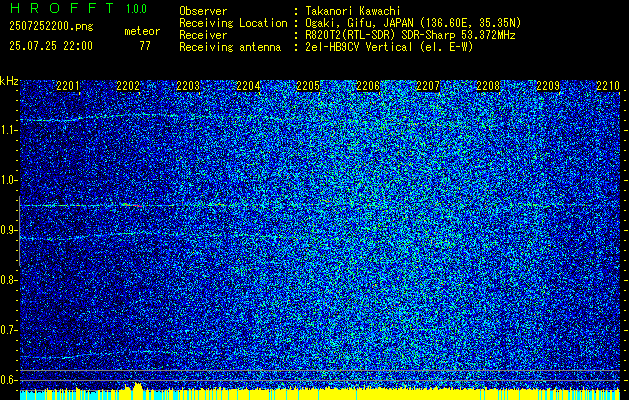Click the 2201 time marker
Image resolution: width=629 pixels, height=400 pixels.
pyautogui.click(x=68, y=86)
